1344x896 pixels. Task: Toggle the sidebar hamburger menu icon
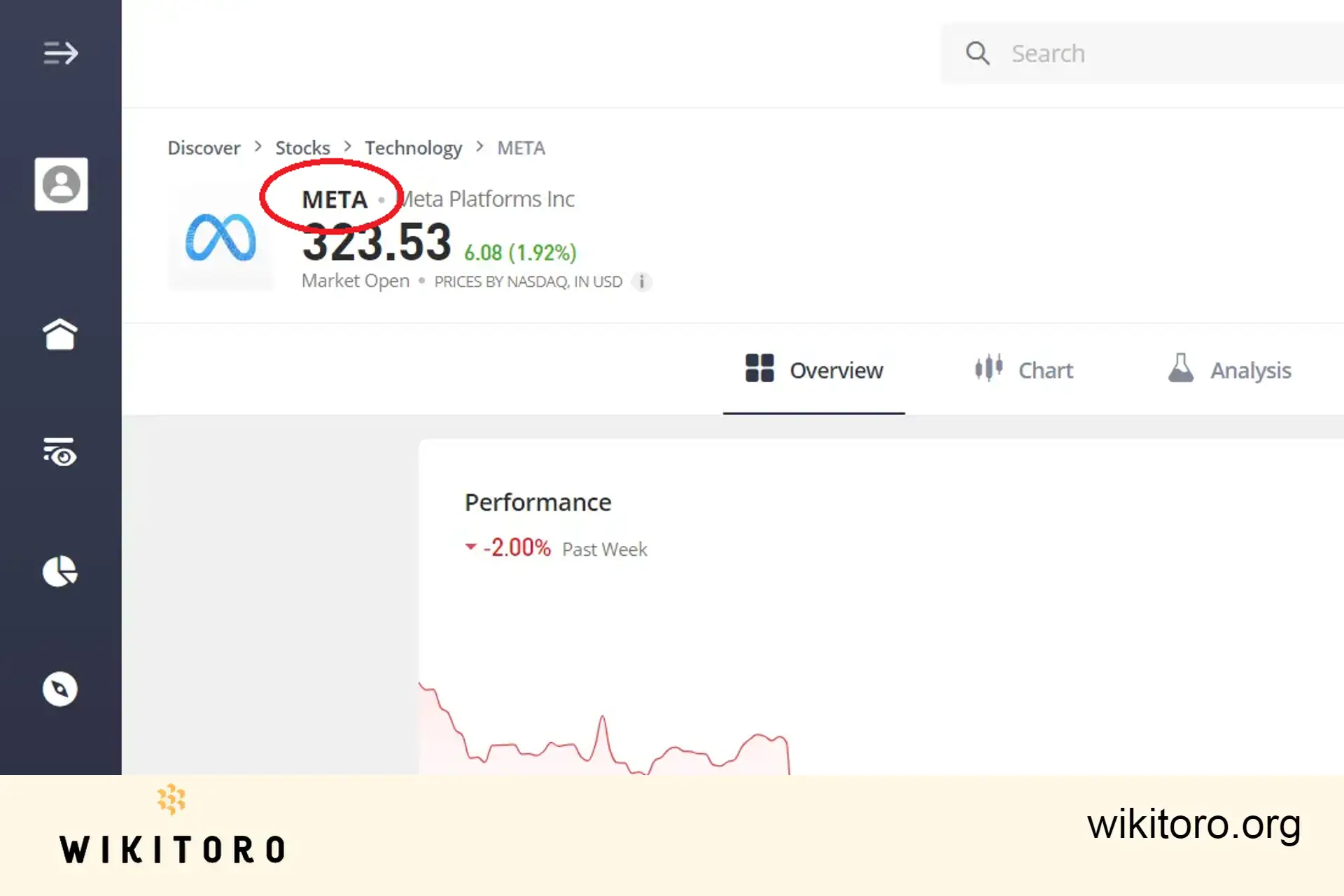pos(60,53)
